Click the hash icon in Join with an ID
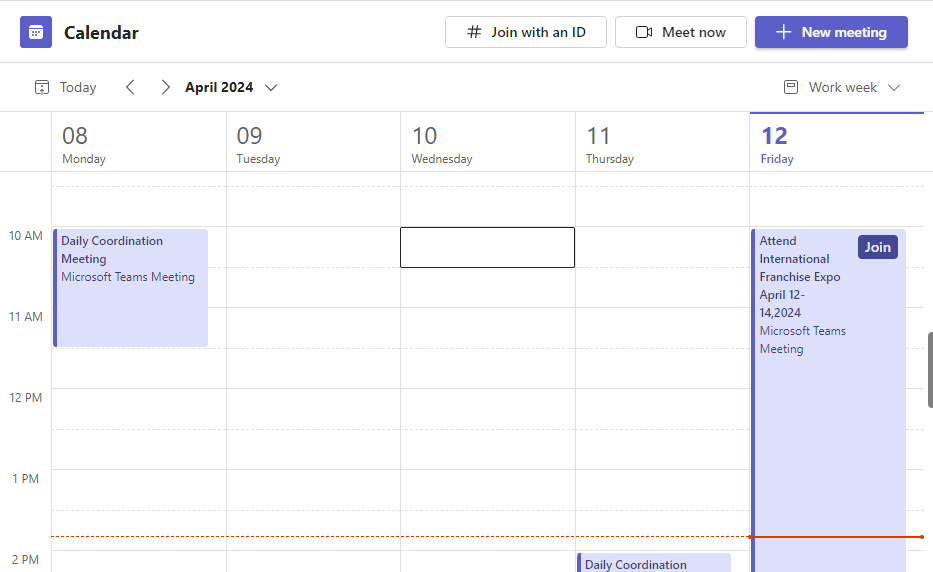933x572 pixels. [x=475, y=32]
